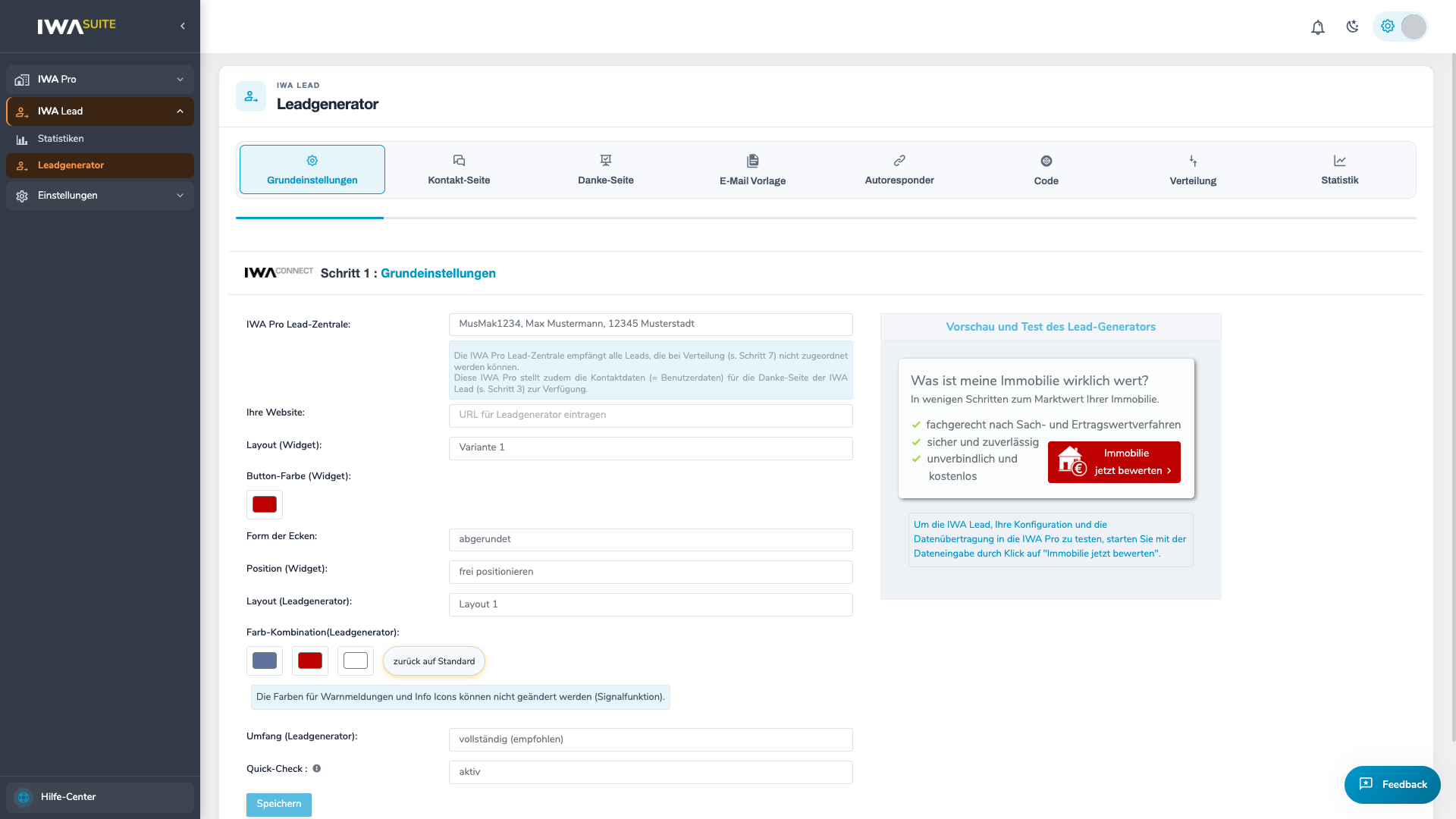Open the settings gear in top bar

click(x=1388, y=26)
